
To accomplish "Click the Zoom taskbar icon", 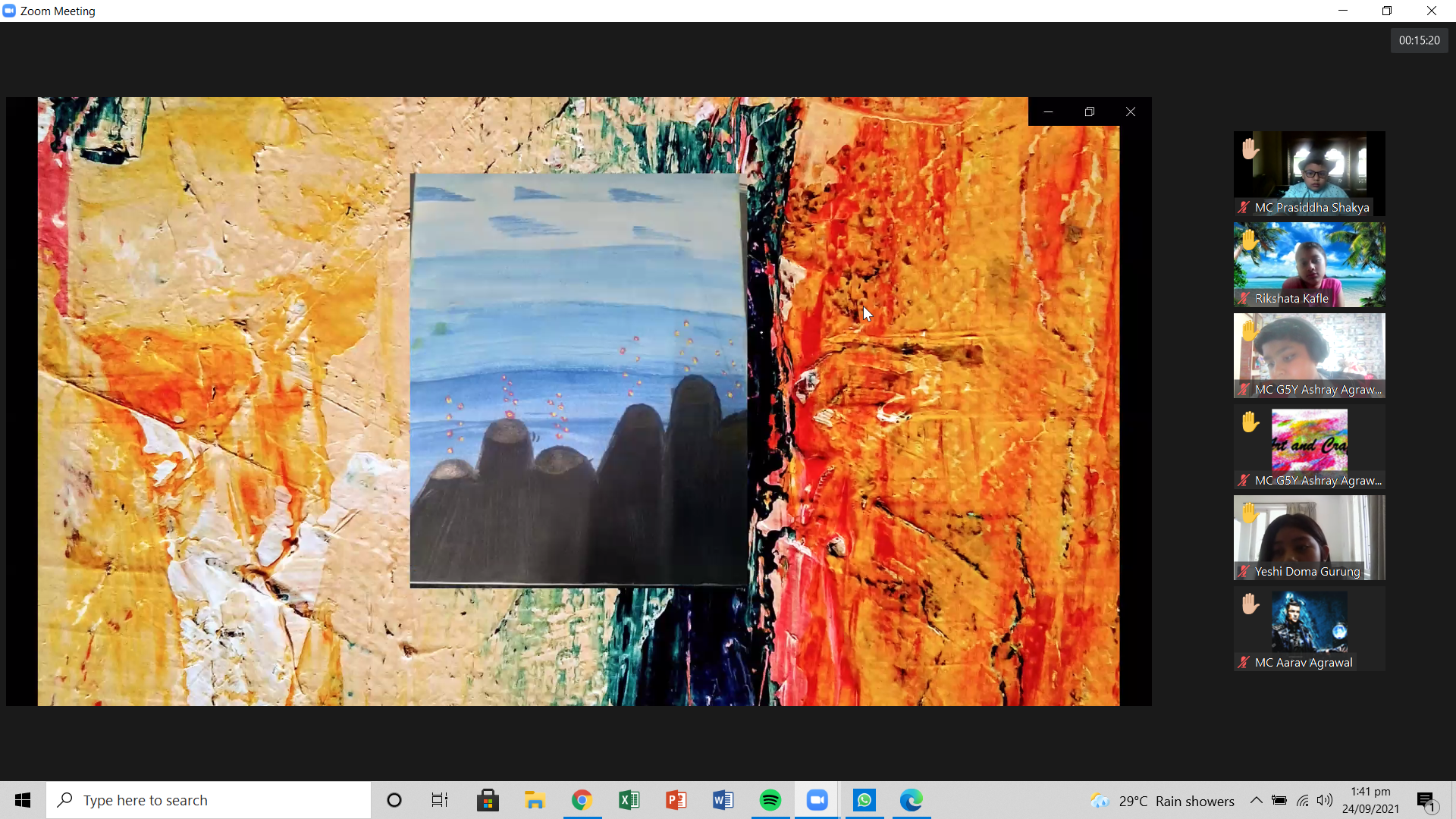I will click(817, 800).
